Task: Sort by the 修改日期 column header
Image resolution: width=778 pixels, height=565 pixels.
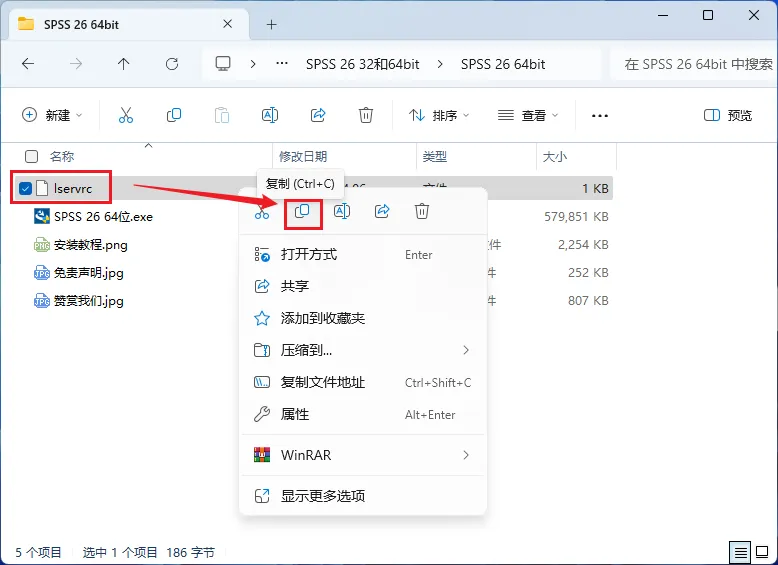Action: [x=303, y=157]
